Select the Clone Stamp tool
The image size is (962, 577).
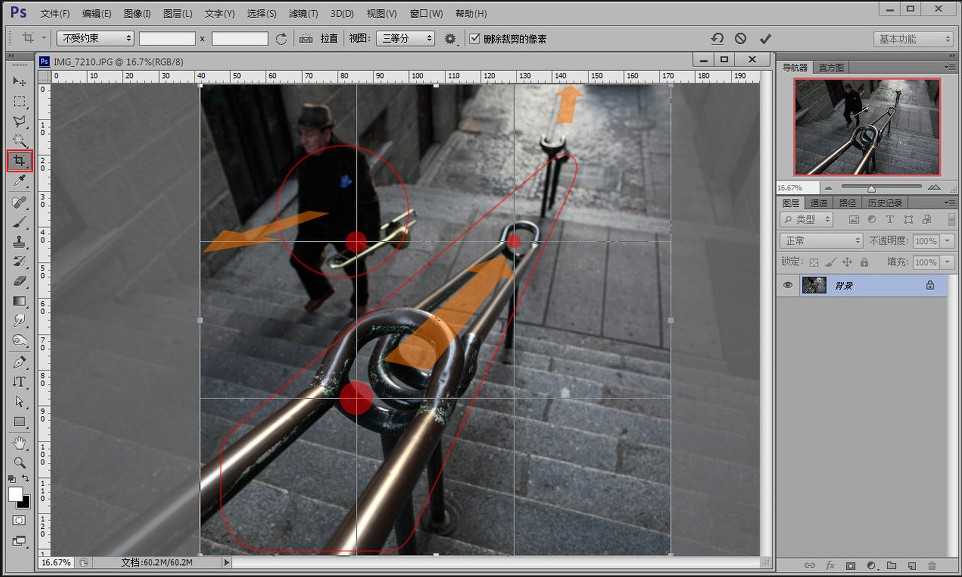point(19,241)
